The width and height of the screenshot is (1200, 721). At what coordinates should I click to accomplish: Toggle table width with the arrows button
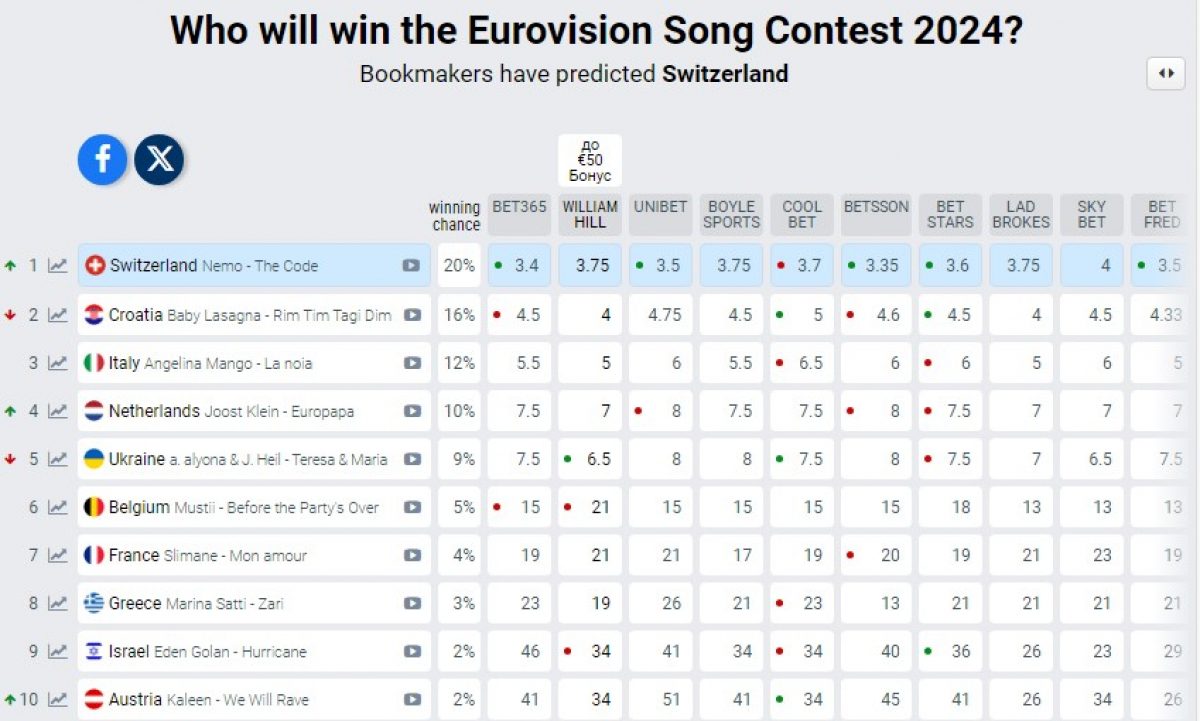1165,73
